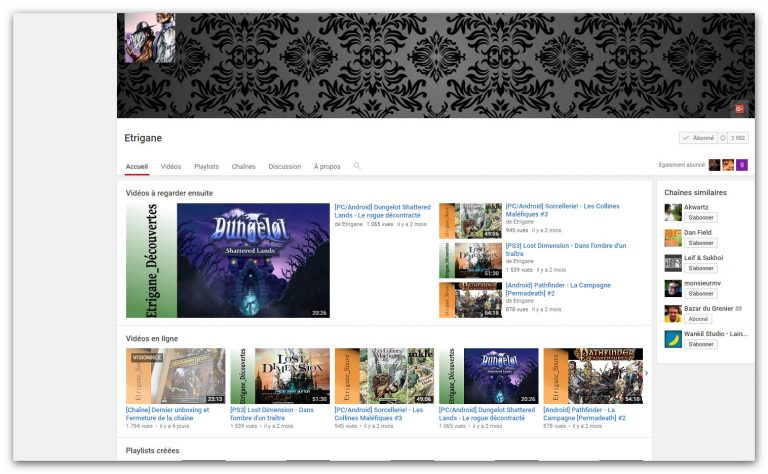Screen dimensions: 768x474
Task: Open the Dan Field channel avatar
Action: [673, 238]
